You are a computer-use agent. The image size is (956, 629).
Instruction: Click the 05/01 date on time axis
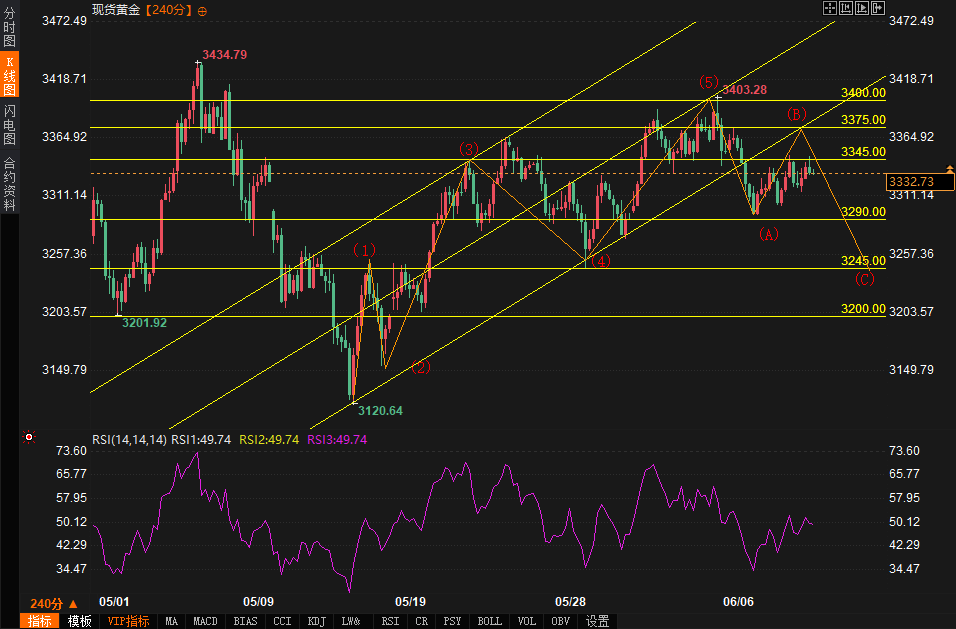(114, 602)
